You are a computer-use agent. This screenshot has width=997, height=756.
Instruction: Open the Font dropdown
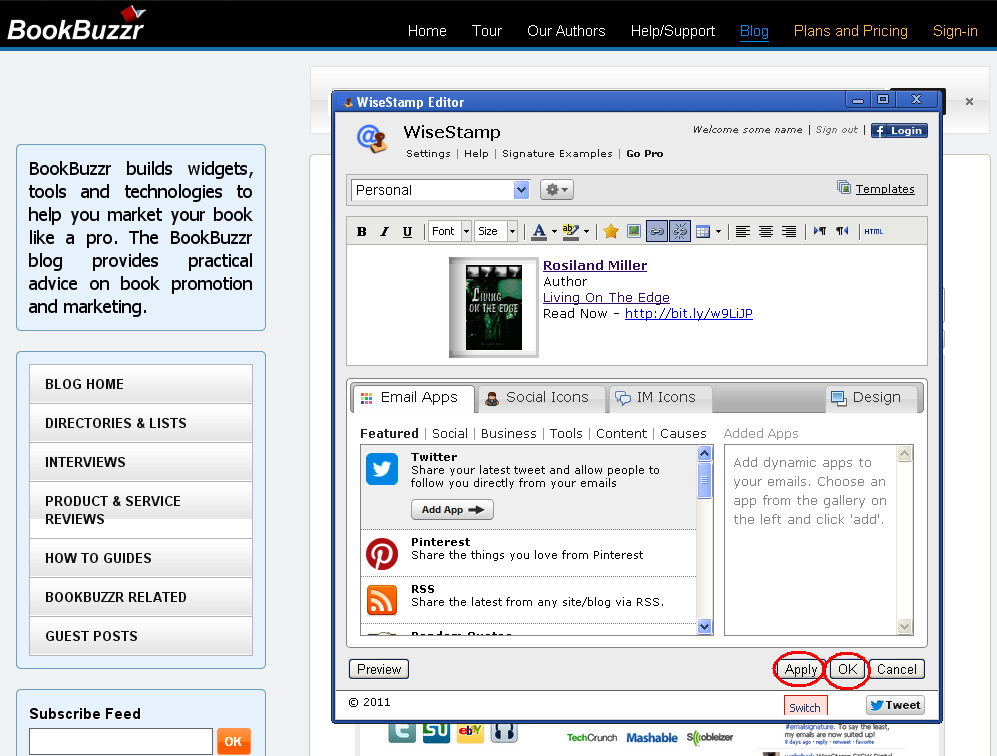tap(449, 232)
